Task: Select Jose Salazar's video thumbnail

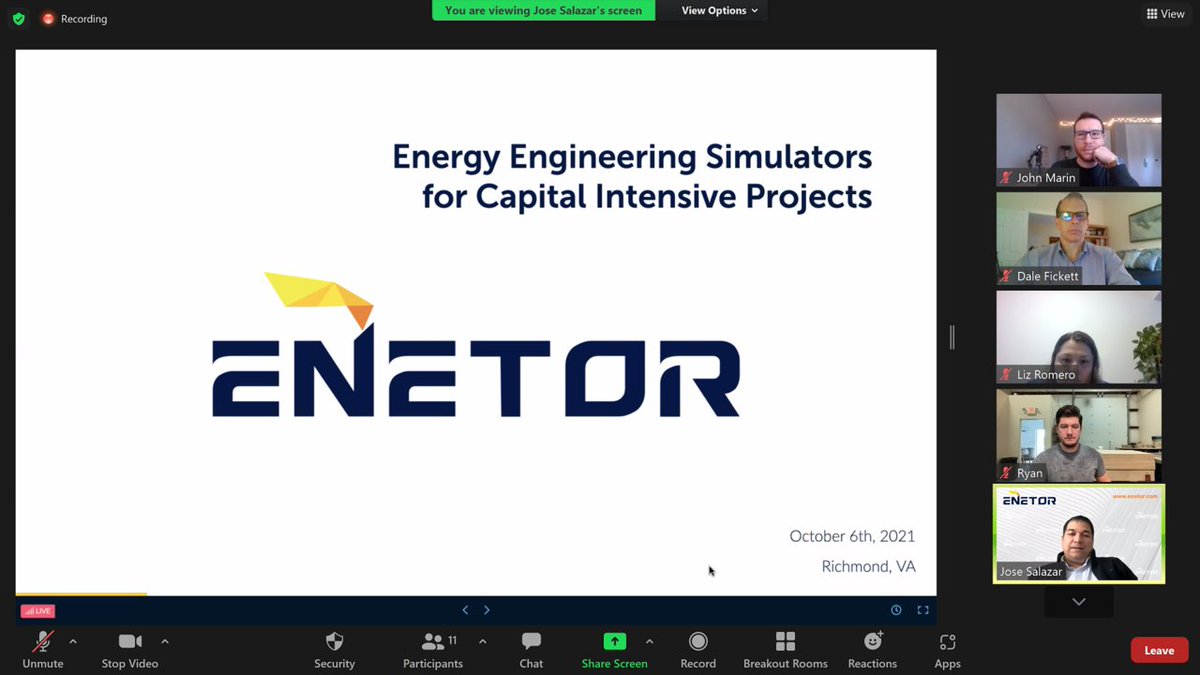Action: tap(1079, 534)
